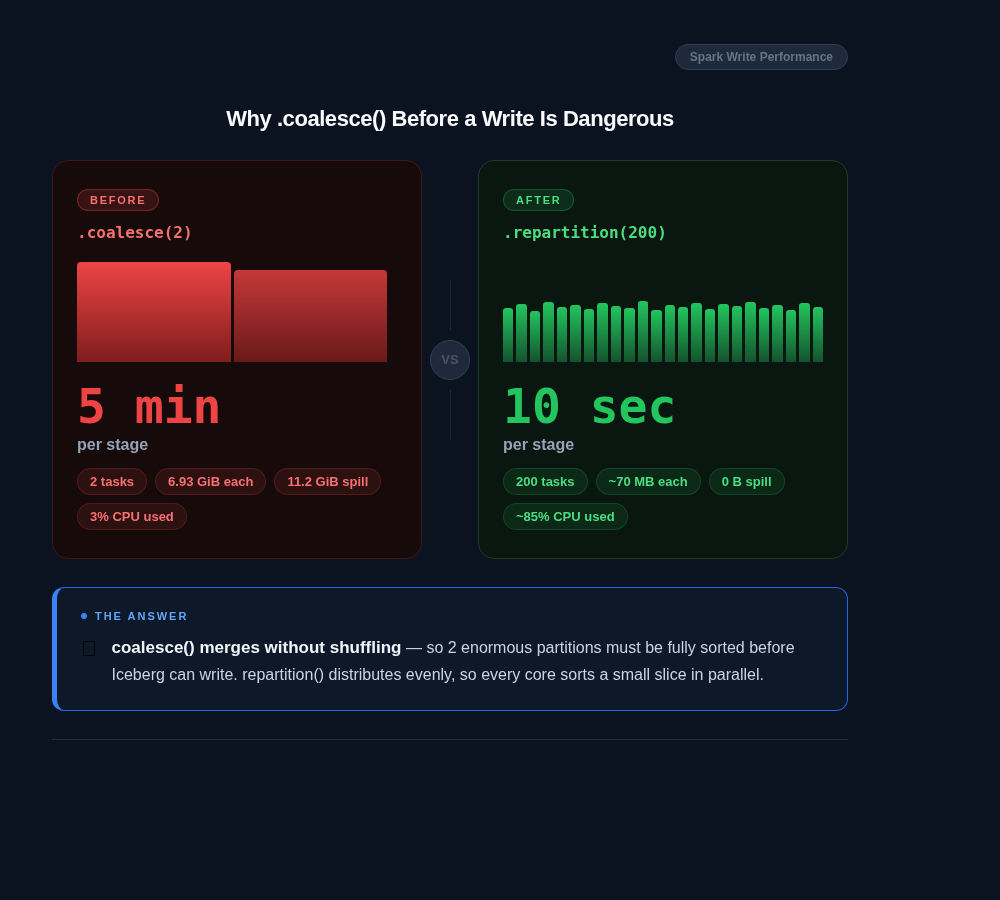Viewport: 1000px width, 900px height.
Task: Select the .coalesce(2) code label
Action: point(134,232)
